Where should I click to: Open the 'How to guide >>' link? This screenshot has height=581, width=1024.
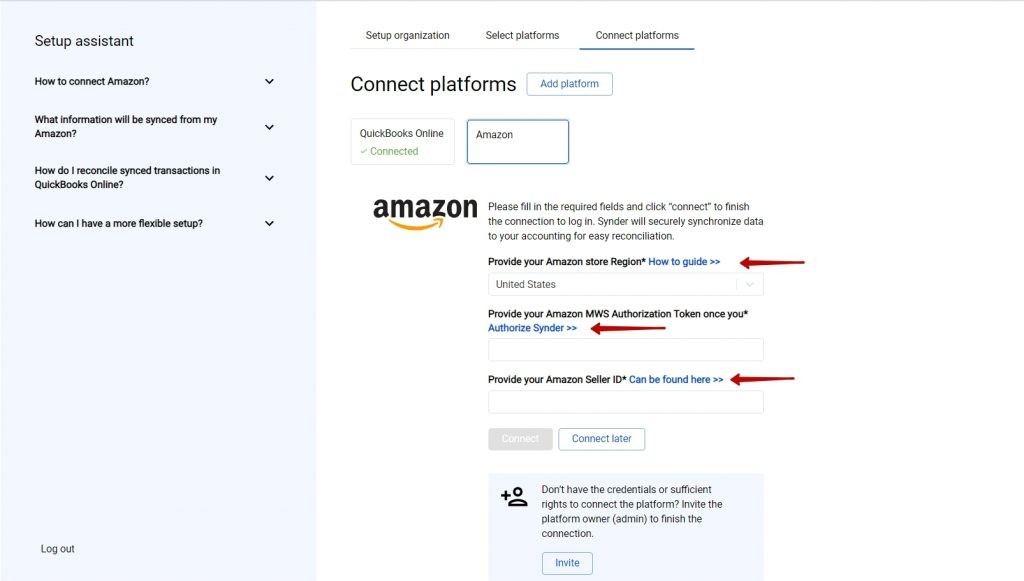684,262
